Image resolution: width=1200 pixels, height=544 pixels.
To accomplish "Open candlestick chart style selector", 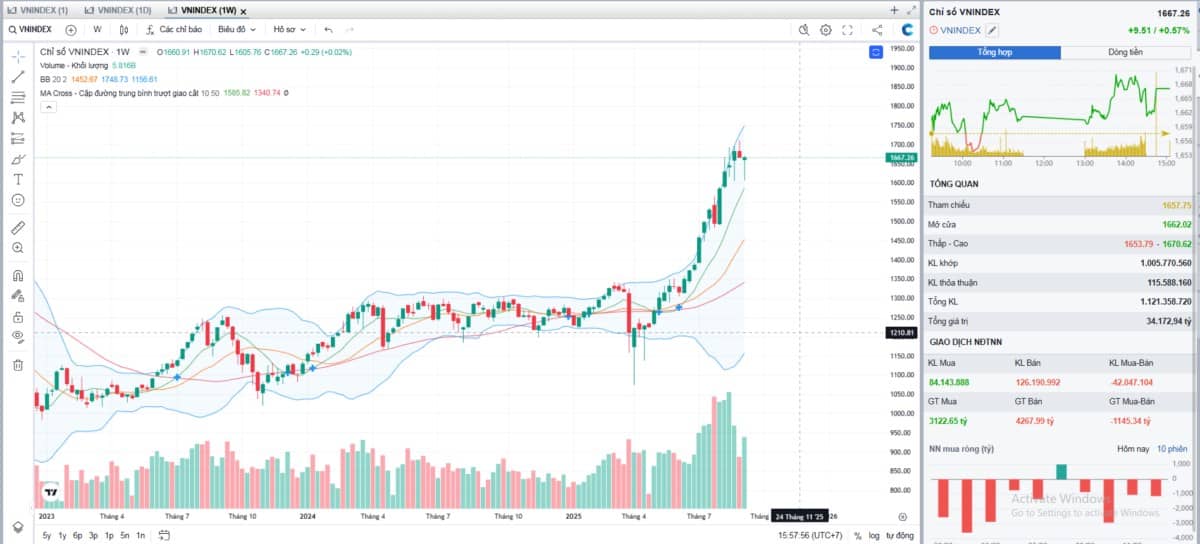I will 124,30.
